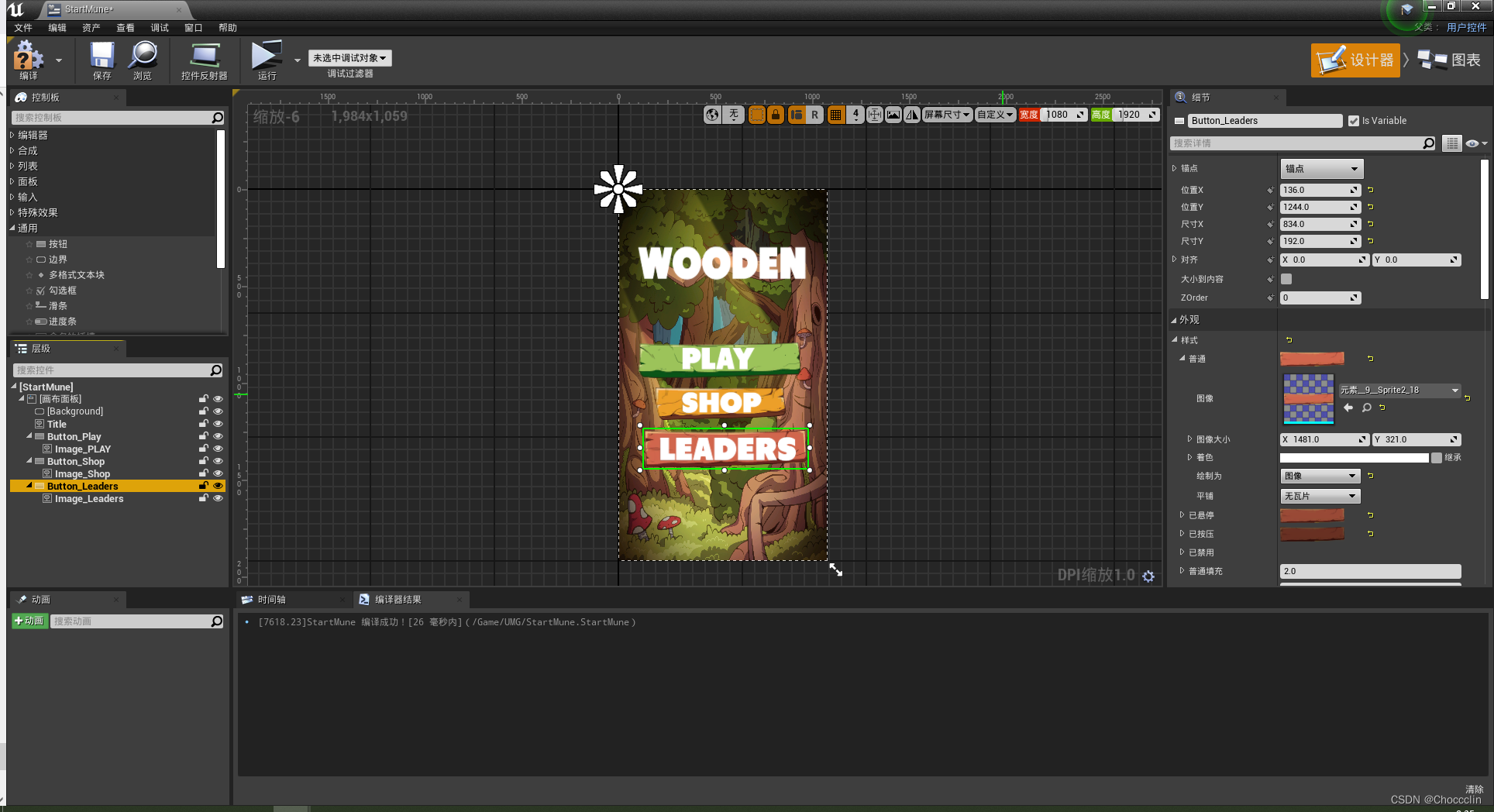Image resolution: width=1494 pixels, height=812 pixels.
Task: Toggle the dashed outline display icon
Action: (757, 115)
